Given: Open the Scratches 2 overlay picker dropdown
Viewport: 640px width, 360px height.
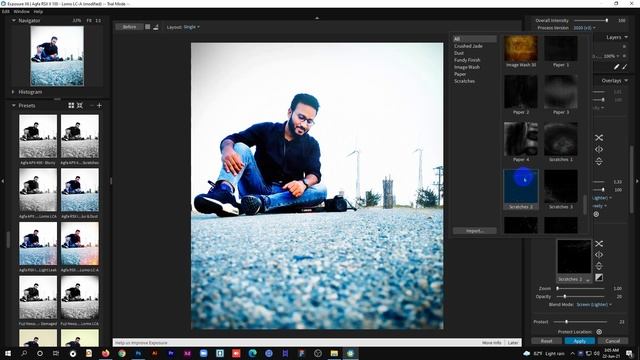Looking at the screenshot, I should [574, 279].
